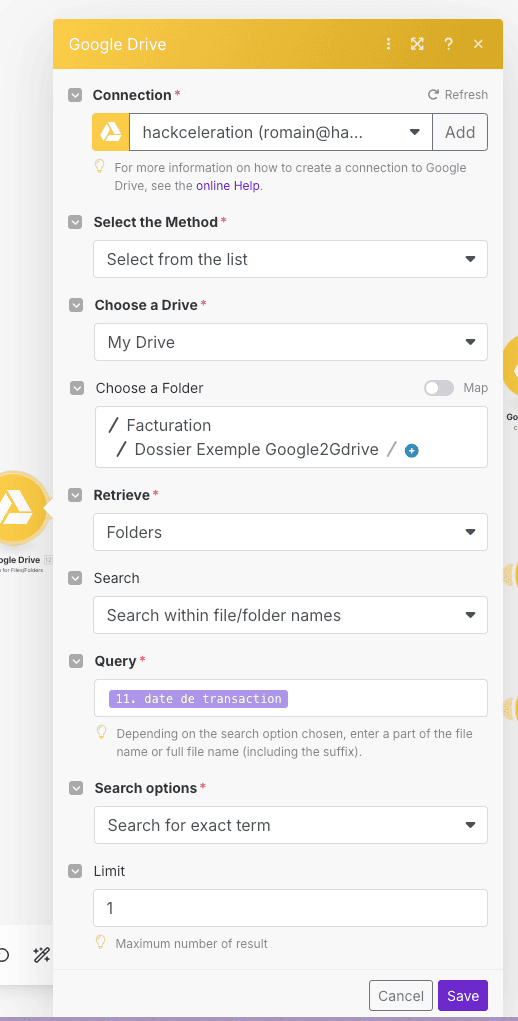Viewport: 518px width, 1021px height.
Task: Open help via the question mark icon
Action: (448, 44)
